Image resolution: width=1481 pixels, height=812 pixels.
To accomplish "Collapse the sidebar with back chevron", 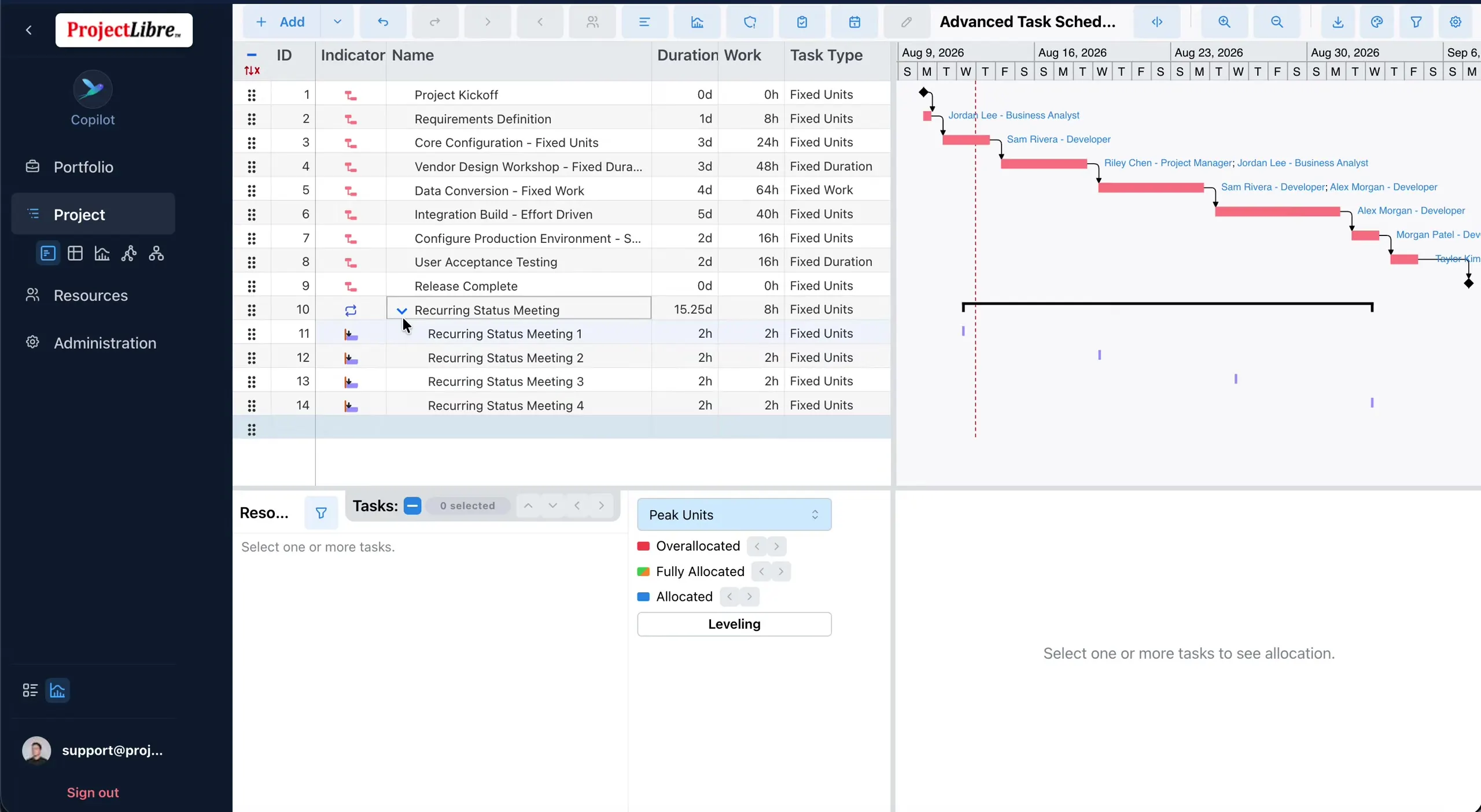I will click(29, 30).
